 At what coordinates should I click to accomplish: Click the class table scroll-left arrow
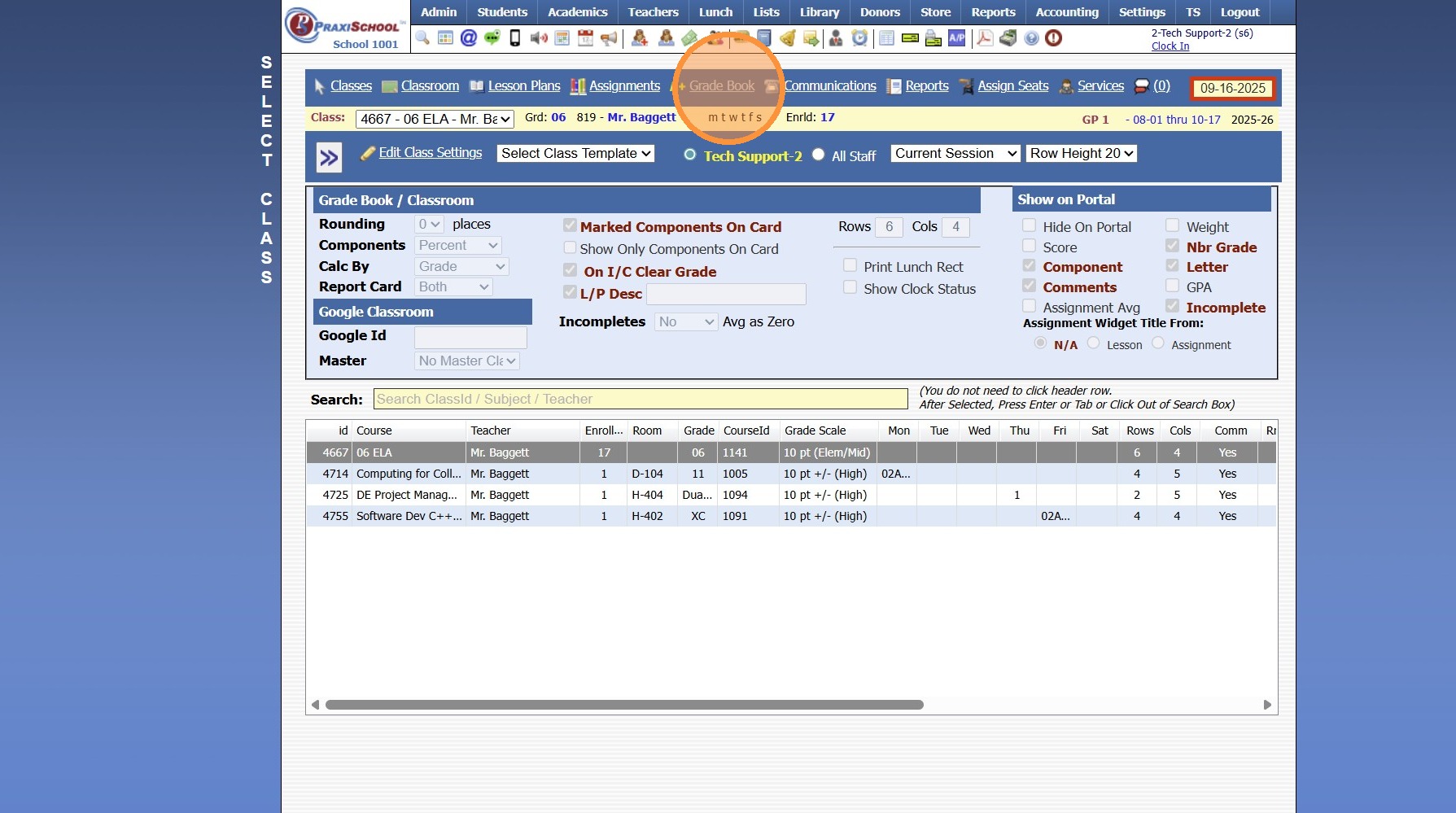pyautogui.click(x=315, y=705)
